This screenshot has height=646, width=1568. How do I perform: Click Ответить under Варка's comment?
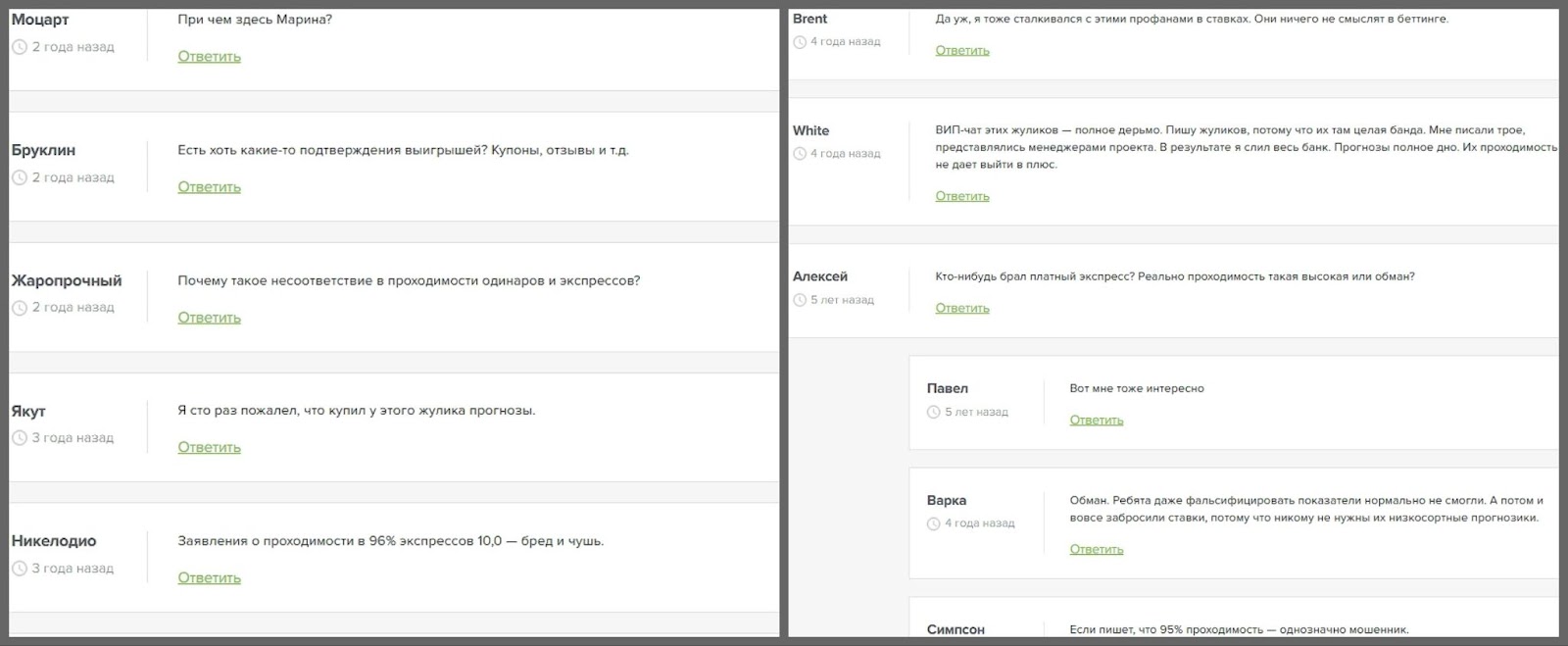(x=1096, y=550)
